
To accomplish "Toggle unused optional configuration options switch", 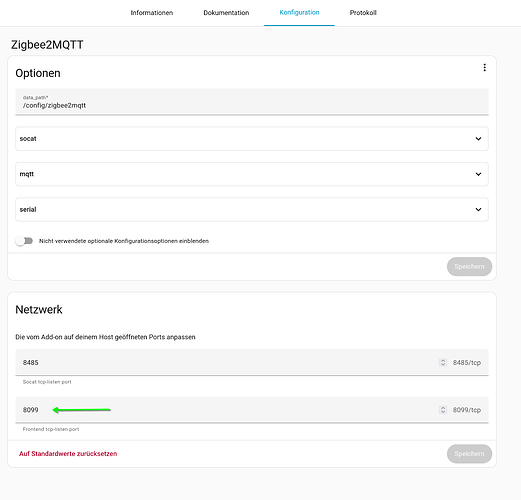I will point(24,241).
